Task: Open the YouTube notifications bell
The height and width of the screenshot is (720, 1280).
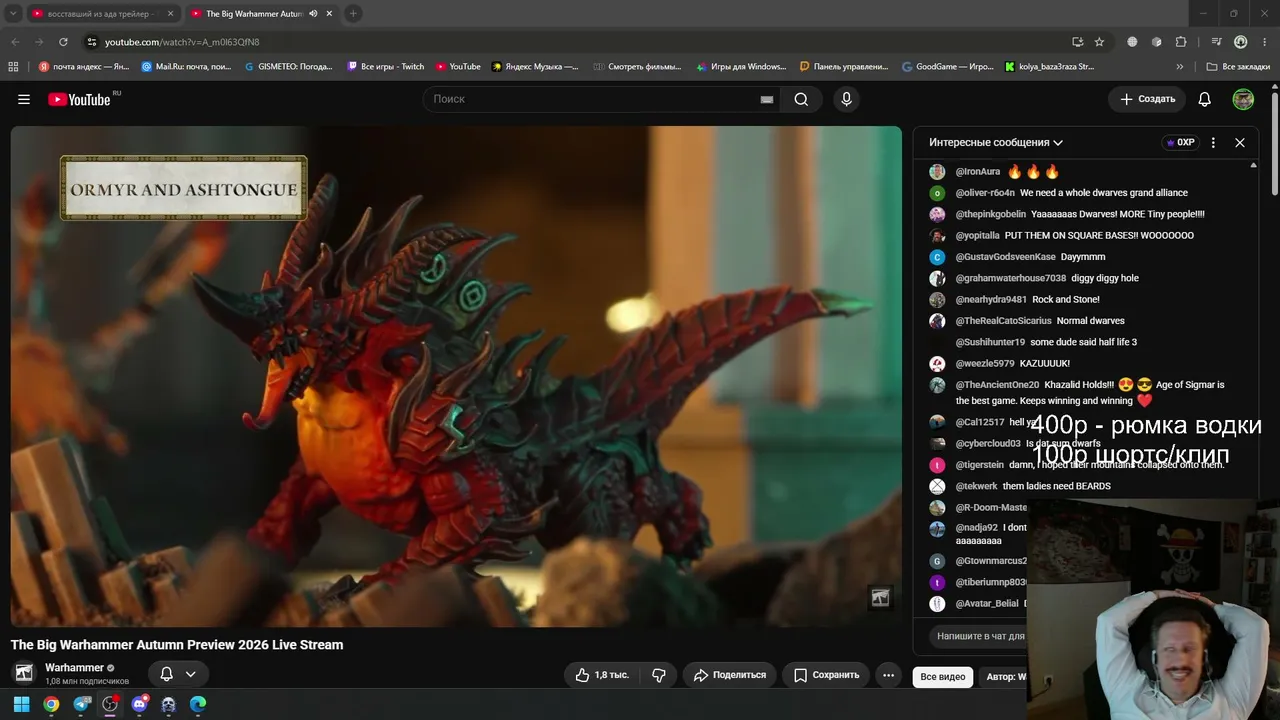Action: (x=1205, y=99)
